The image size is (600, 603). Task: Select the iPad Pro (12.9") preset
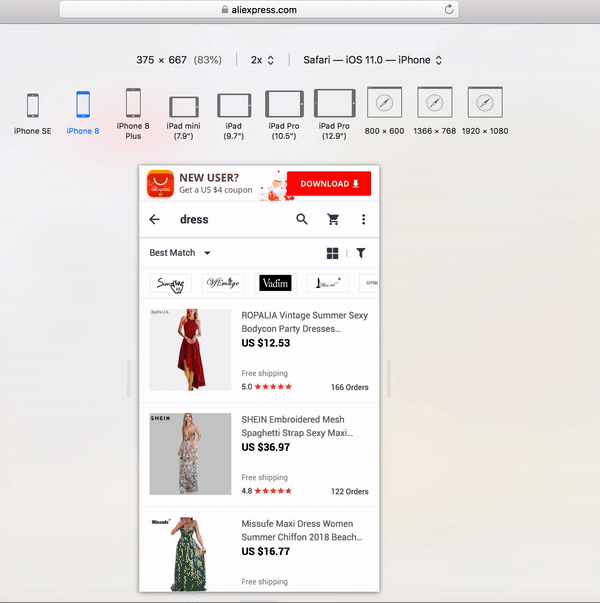(334, 115)
